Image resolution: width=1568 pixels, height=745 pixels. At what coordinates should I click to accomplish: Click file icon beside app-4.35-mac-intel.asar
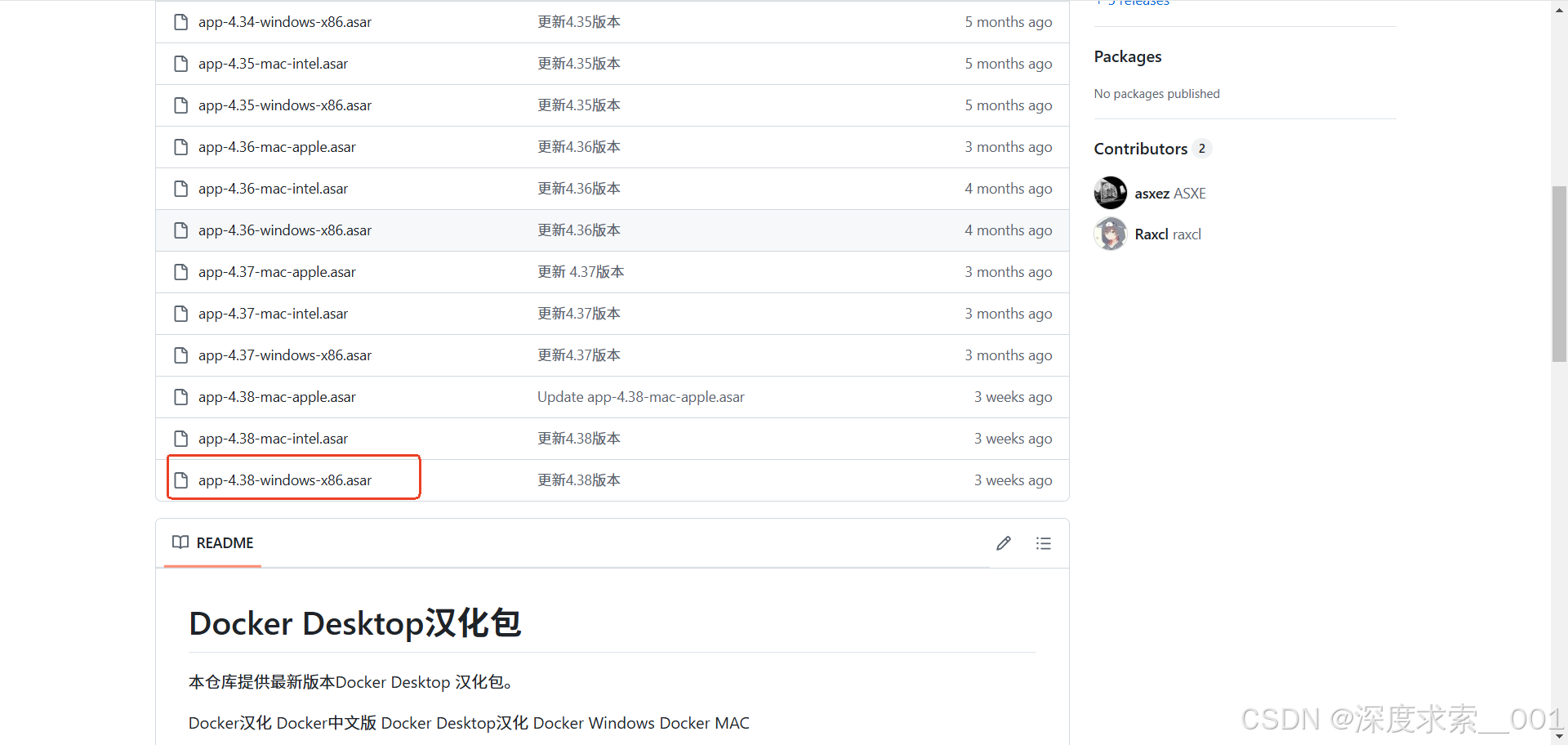181,64
